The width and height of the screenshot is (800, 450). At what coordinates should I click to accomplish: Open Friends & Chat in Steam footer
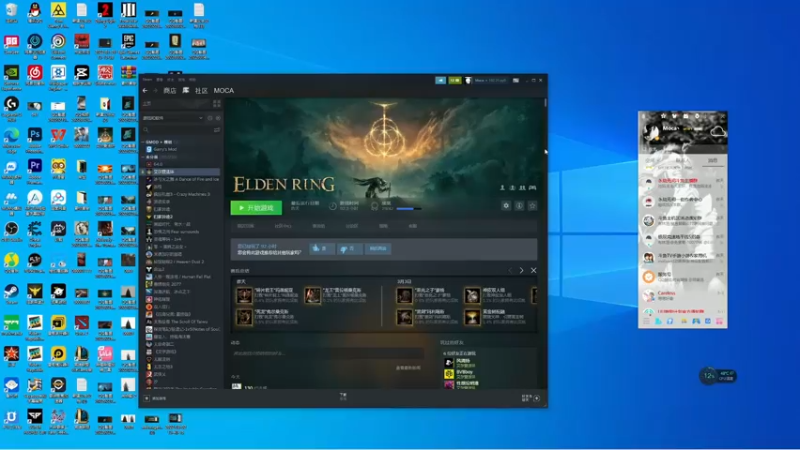point(531,398)
